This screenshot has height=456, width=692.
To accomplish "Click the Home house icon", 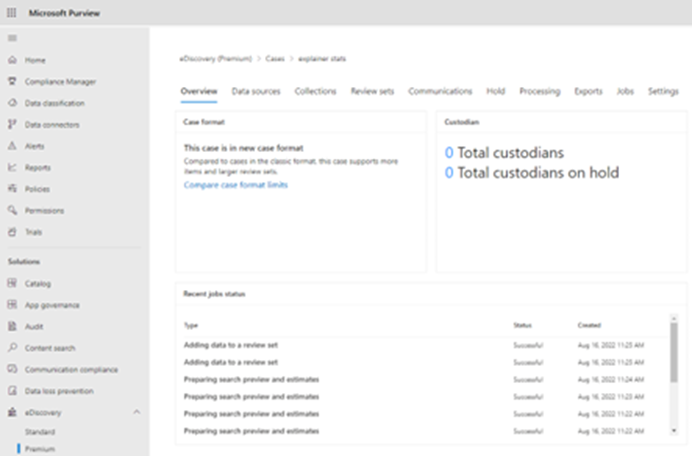I will coord(12,60).
